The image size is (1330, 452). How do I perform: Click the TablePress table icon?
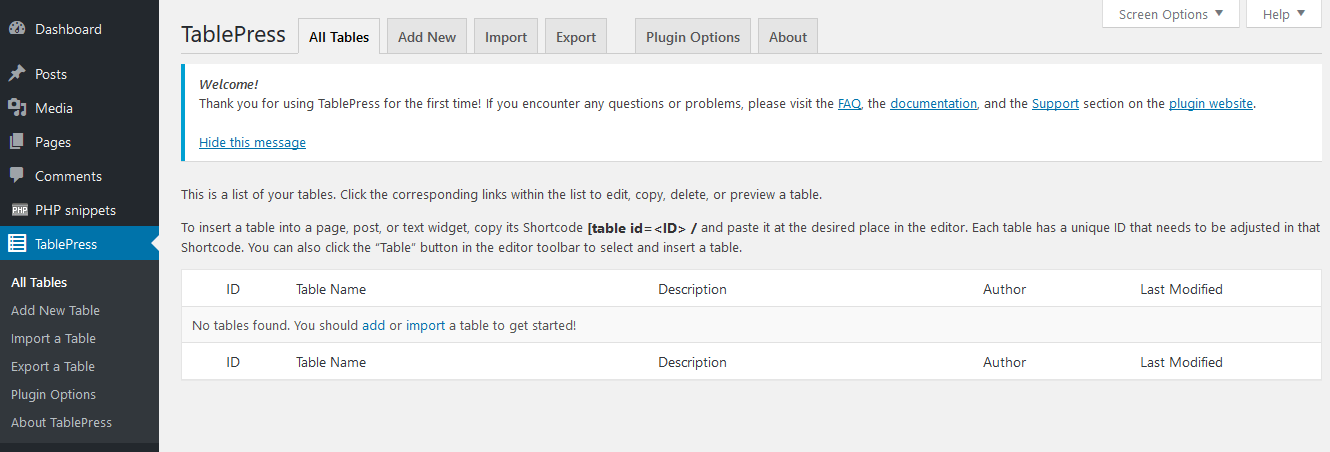(17, 244)
